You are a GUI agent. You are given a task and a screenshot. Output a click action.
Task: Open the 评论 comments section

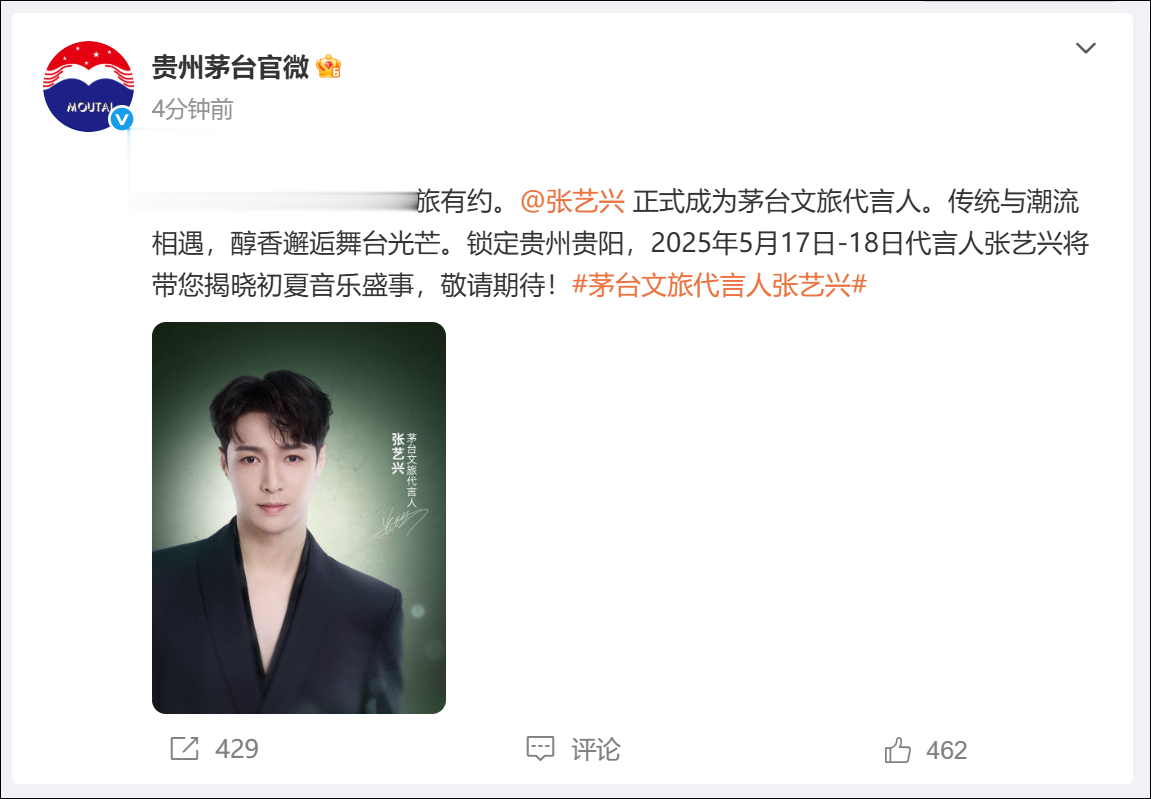tap(595, 750)
